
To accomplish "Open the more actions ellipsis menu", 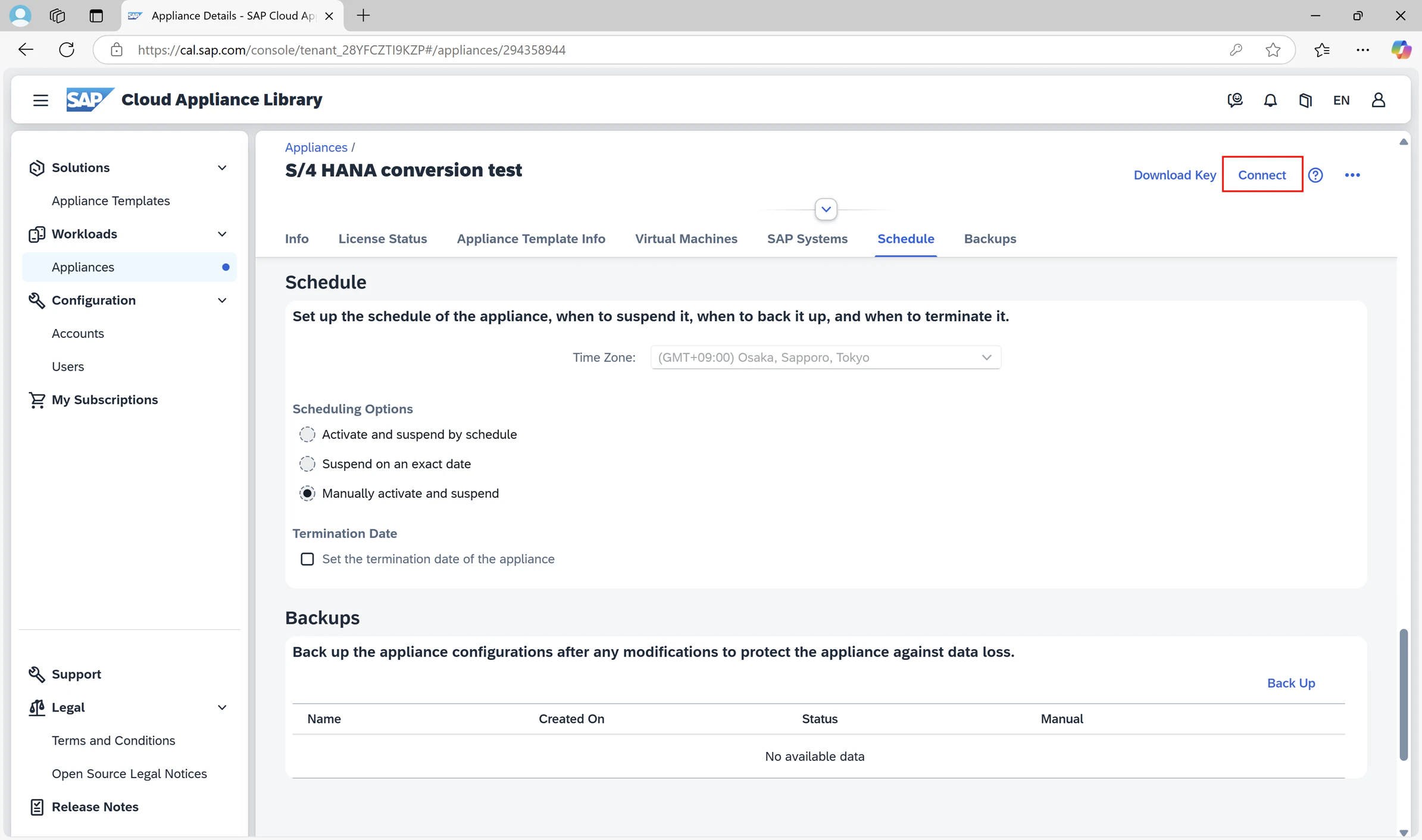I will (x=1352, y=175).
